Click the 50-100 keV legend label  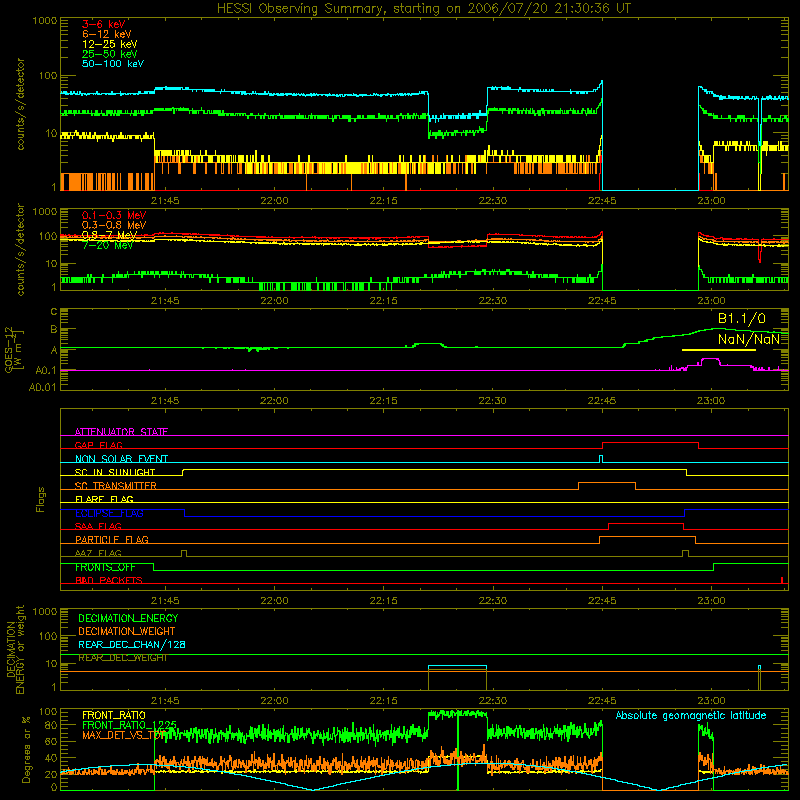point(113,64)
